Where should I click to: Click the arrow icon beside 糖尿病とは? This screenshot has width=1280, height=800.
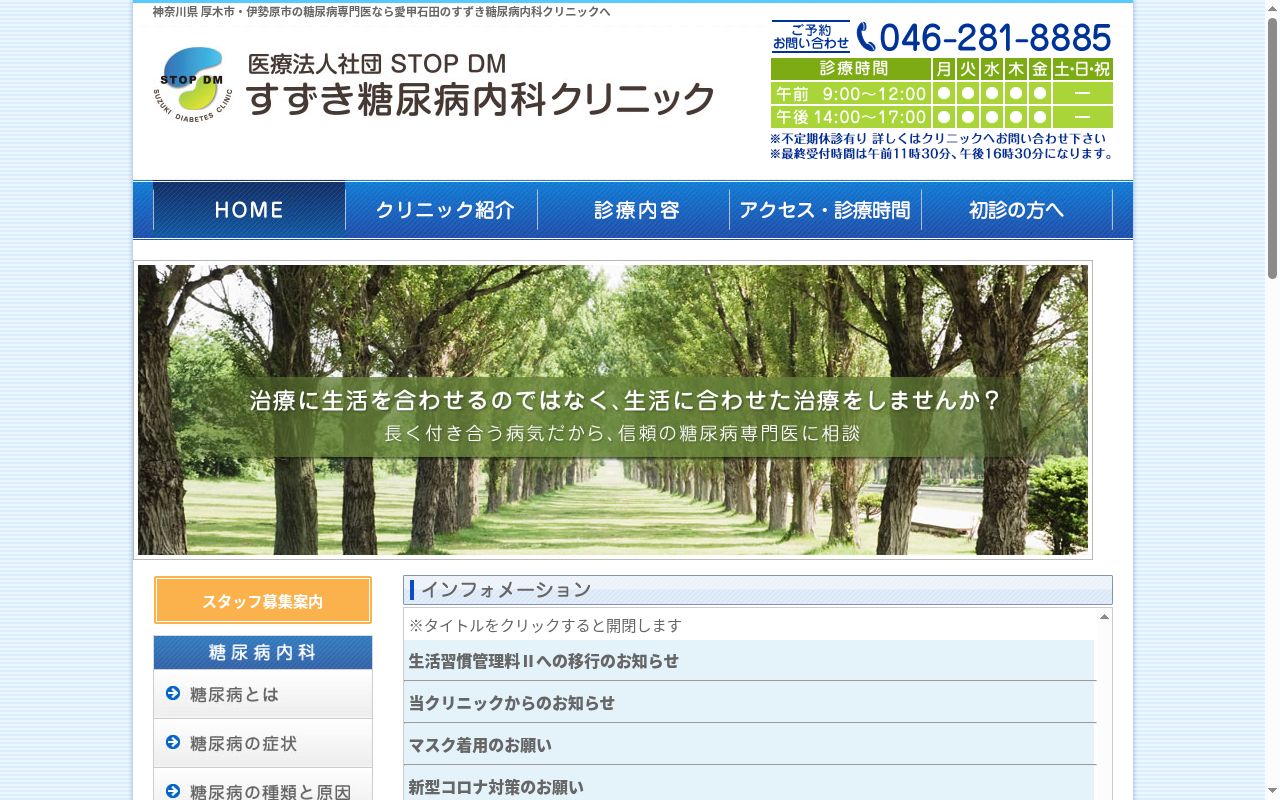pyautogui.click(x=173, y=693)
